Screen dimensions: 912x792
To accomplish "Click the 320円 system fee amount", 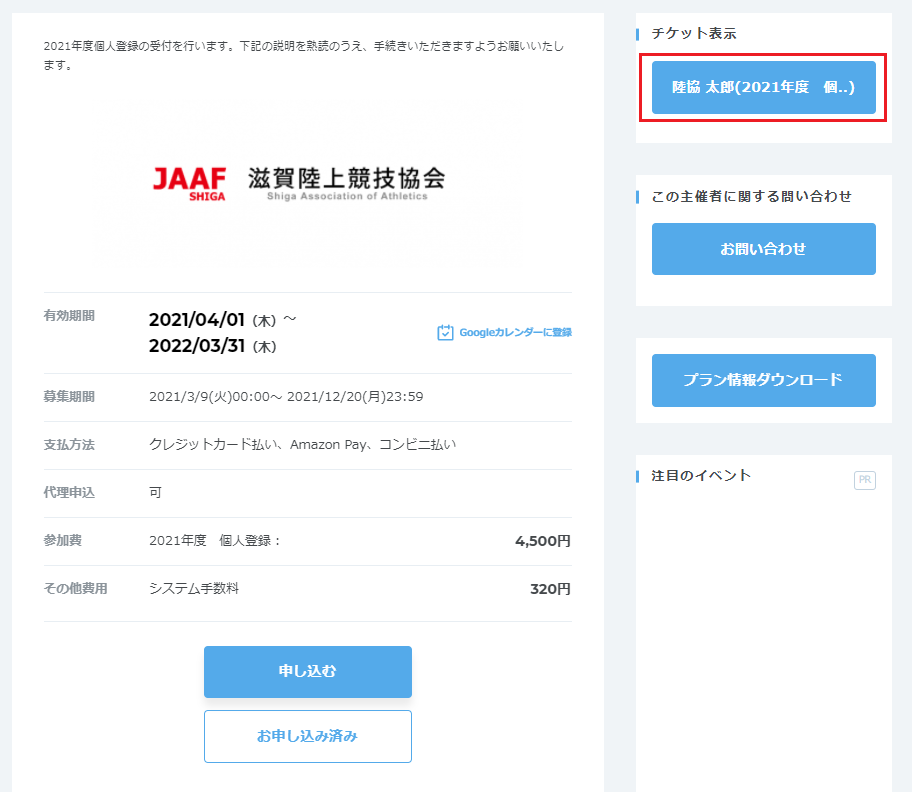I will click(x=550, y=589).
